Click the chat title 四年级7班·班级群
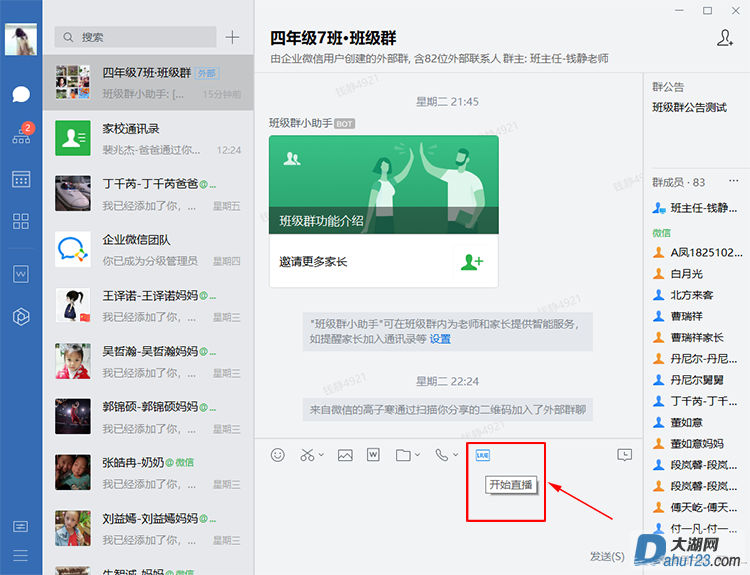 click(x=333, y=38)
